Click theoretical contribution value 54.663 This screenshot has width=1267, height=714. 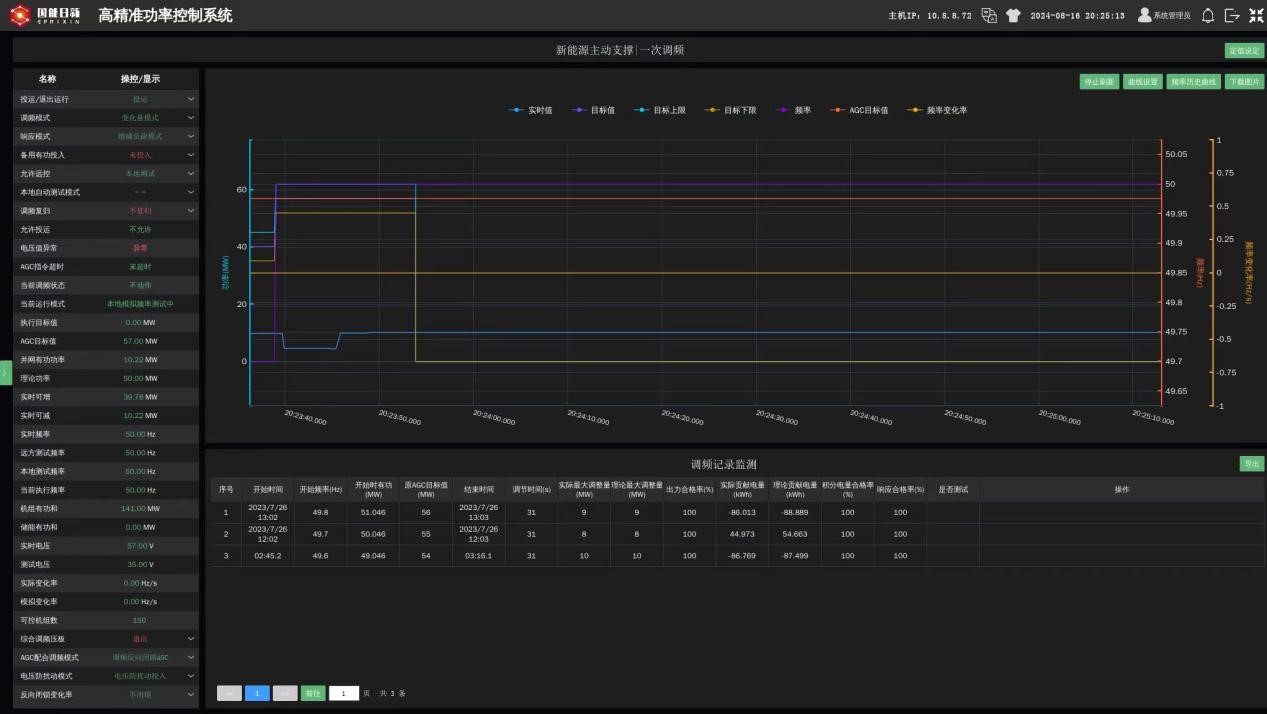pyautogui.click(x=795, y=534)
